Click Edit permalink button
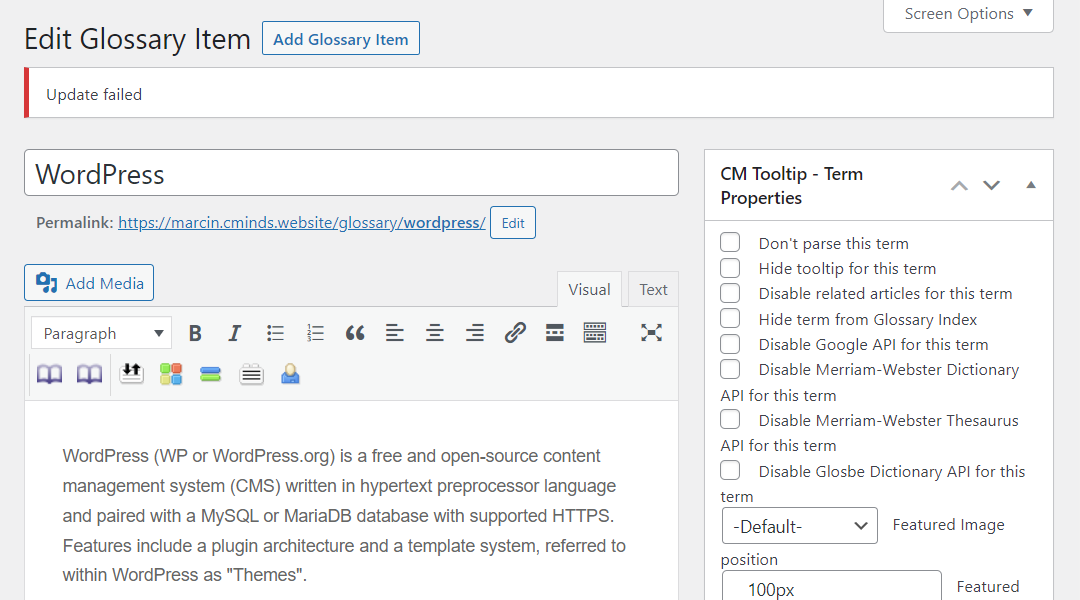This screenshot has width=1080, height=600. 512,223
